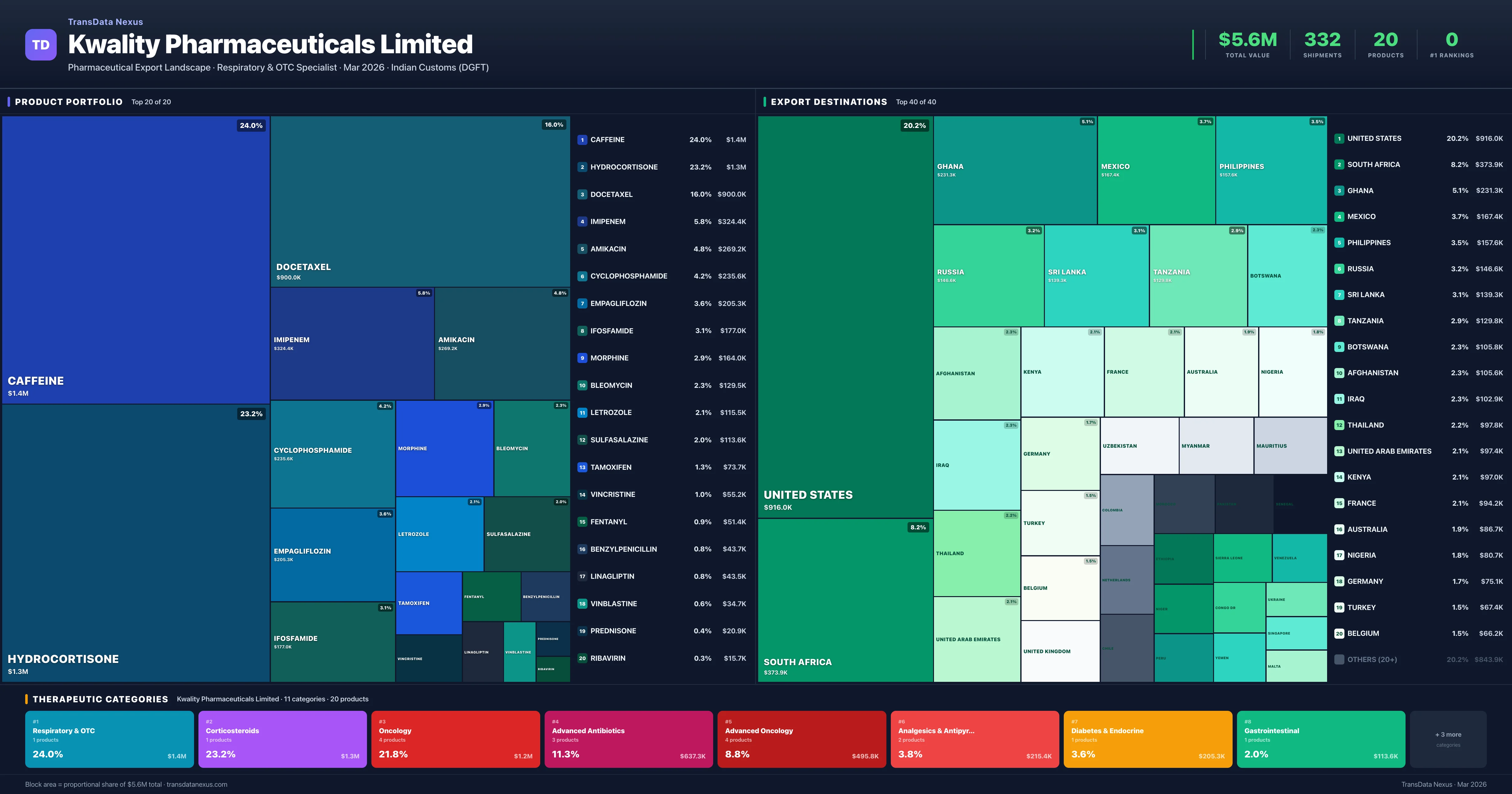This screenshot has height=794, width=1512.
Task: Expand the +3 more categories card
Action: 1448,739
